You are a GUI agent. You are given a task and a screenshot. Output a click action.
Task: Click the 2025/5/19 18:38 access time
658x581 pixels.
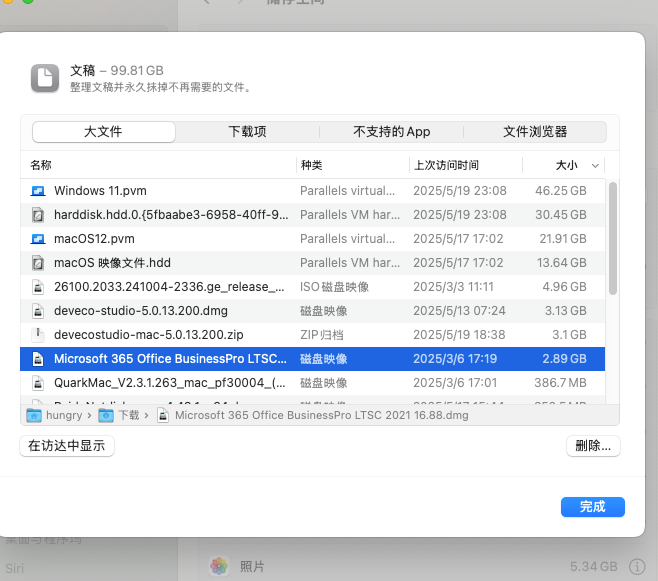(459, 335)
